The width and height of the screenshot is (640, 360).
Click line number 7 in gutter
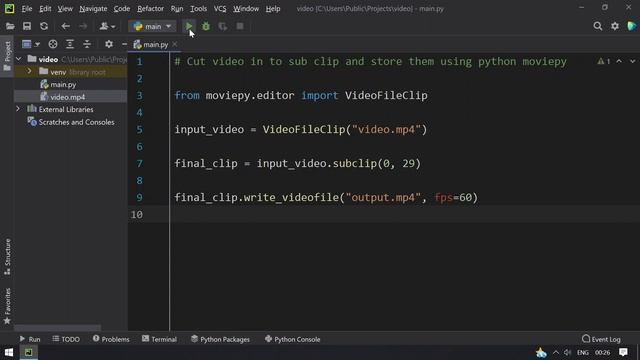click(x=140, y=164)
